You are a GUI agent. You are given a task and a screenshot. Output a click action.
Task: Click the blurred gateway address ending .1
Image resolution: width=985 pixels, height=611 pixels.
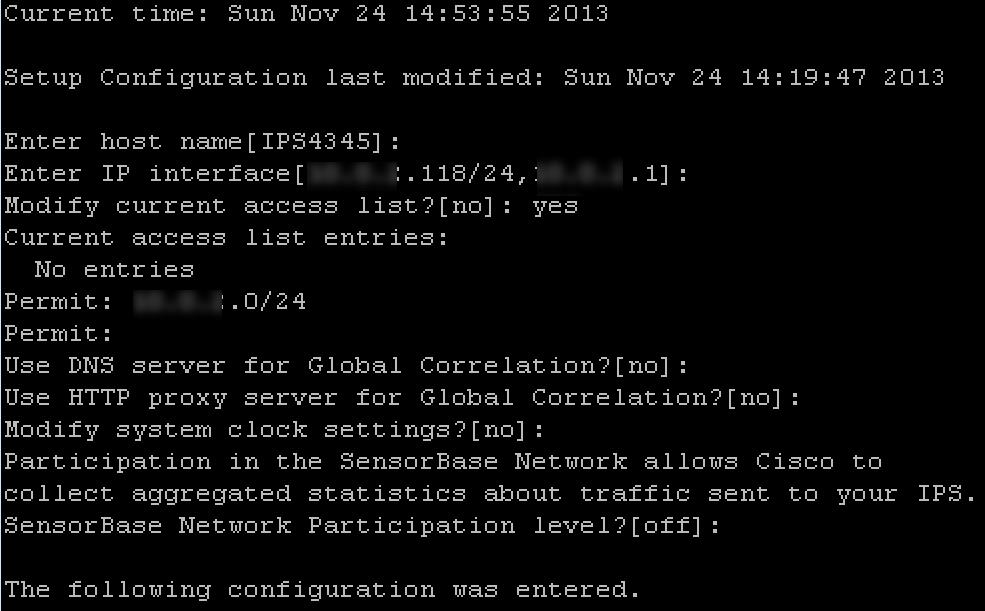(598, 174)
